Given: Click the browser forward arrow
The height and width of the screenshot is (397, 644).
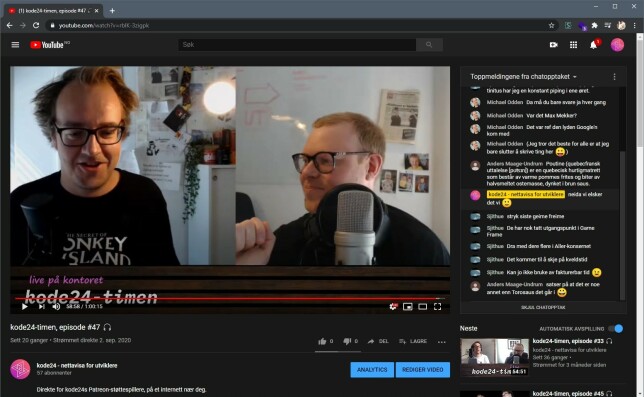Looking at the screenshot, I should click(23, 25).
